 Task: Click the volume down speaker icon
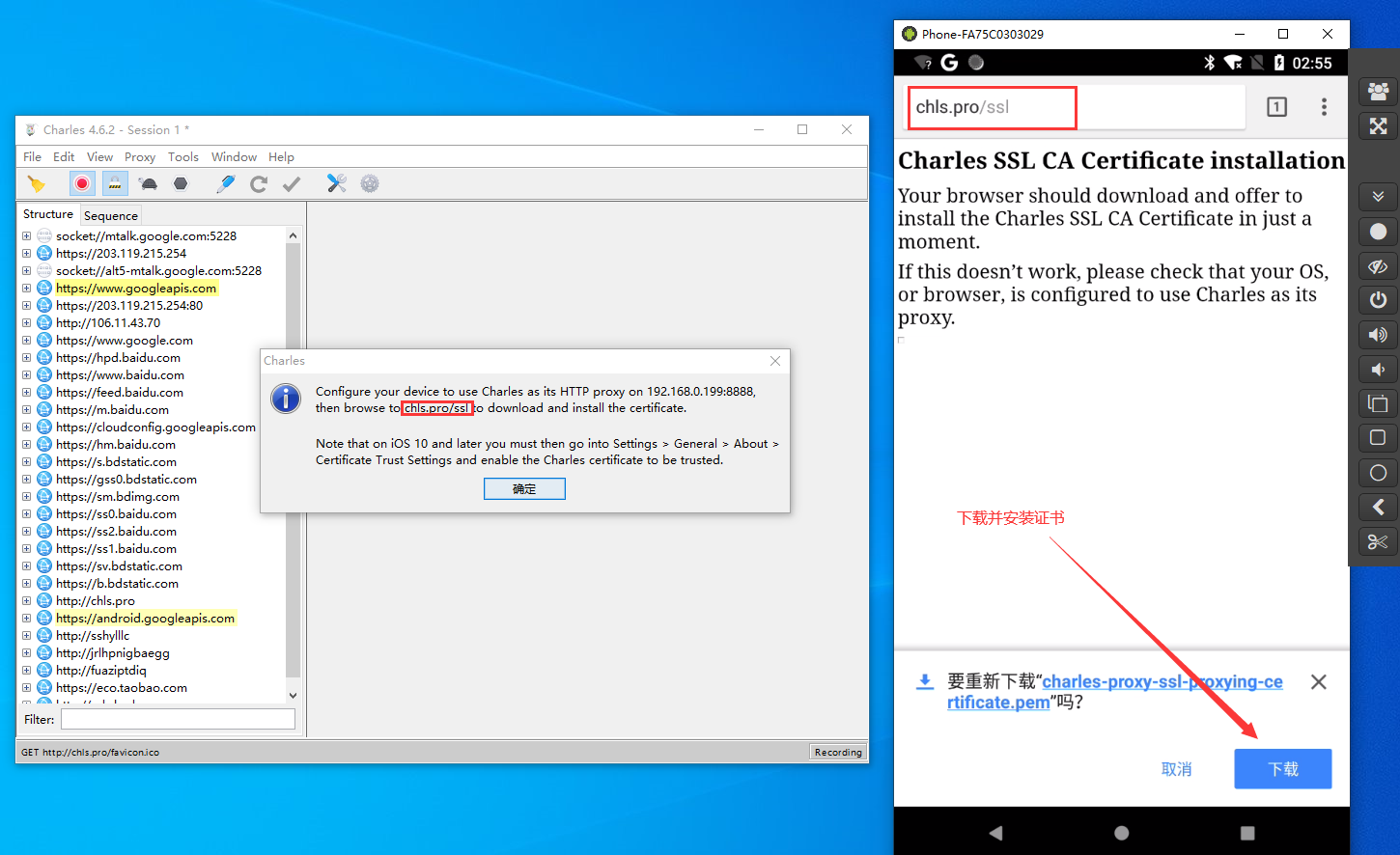(x=1378, y=370)
